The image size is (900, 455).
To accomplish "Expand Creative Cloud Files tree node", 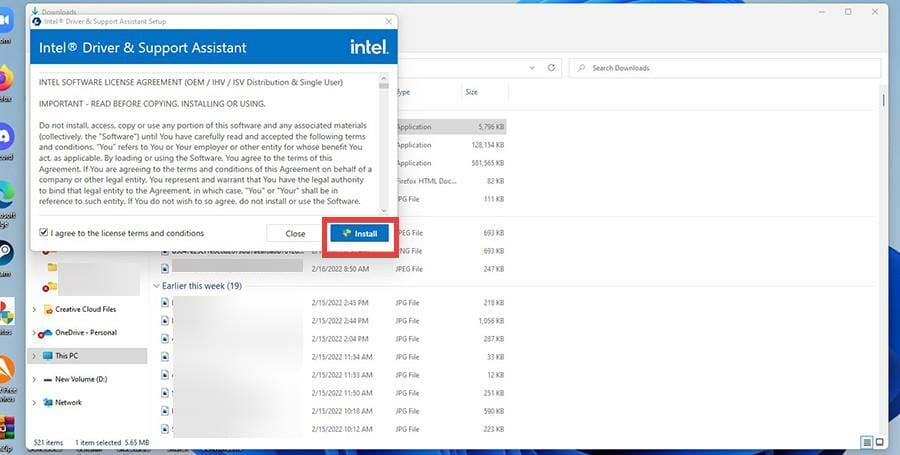I will click(34, 309).
